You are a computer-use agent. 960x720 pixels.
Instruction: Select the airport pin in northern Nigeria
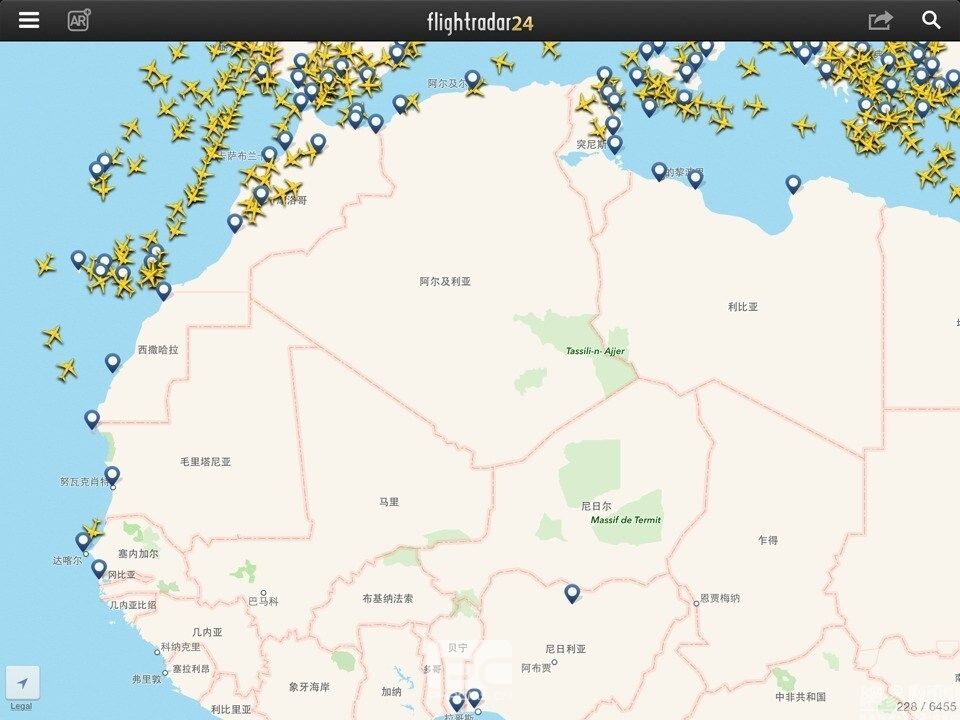[572, 593]
